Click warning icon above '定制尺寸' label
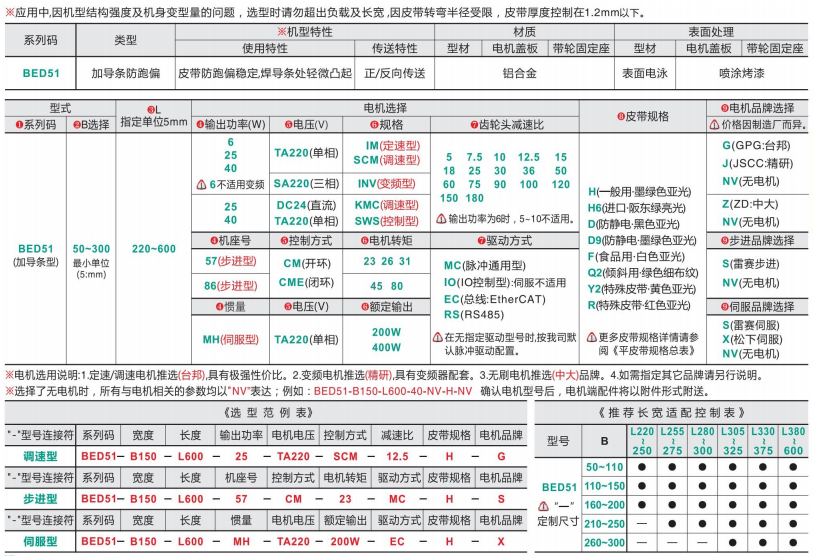814x560 pixels. click(543, 506)
